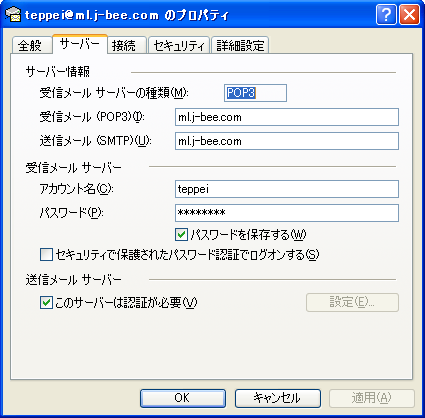Enable セキュリティで保護されたパスワード認証 checkbox
Screen dimensions: 425x418
(46, 255)
